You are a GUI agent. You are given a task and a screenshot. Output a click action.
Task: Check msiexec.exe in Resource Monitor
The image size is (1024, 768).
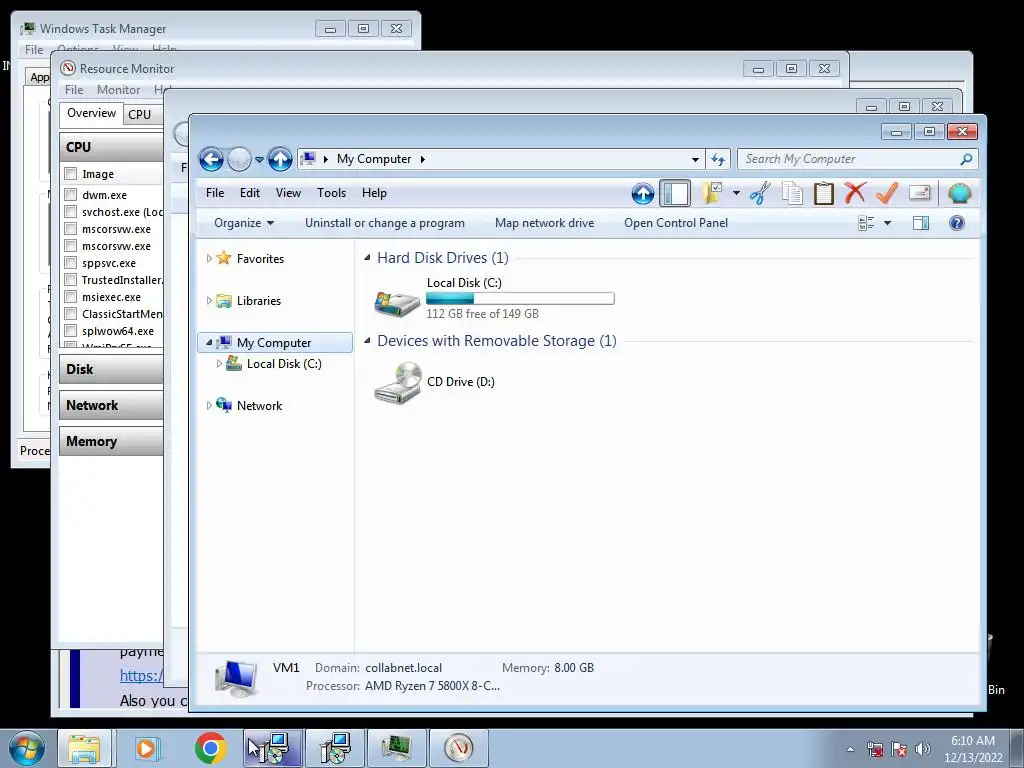(x=71, y=296)
